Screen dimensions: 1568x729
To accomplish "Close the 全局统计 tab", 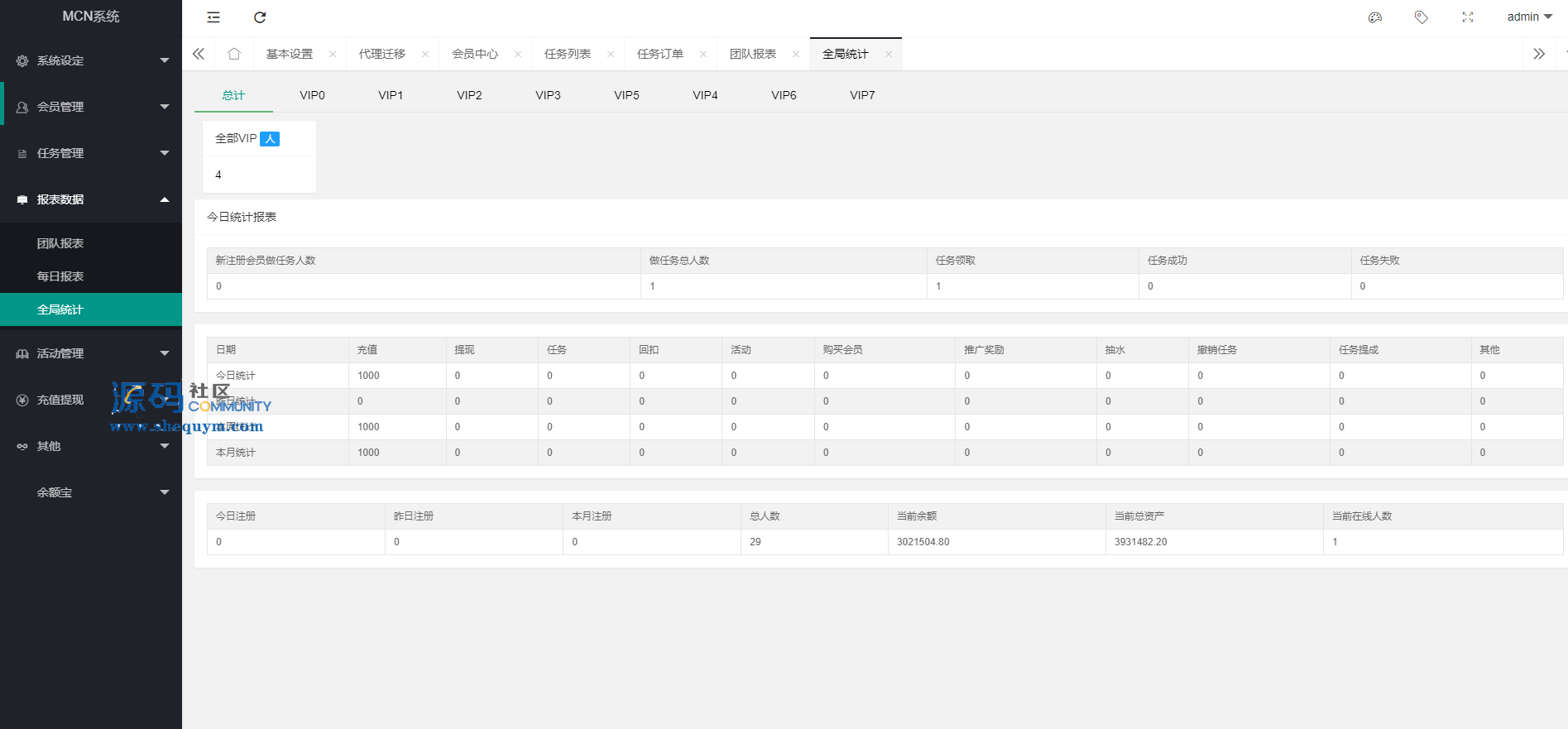I will click(889, 55).
